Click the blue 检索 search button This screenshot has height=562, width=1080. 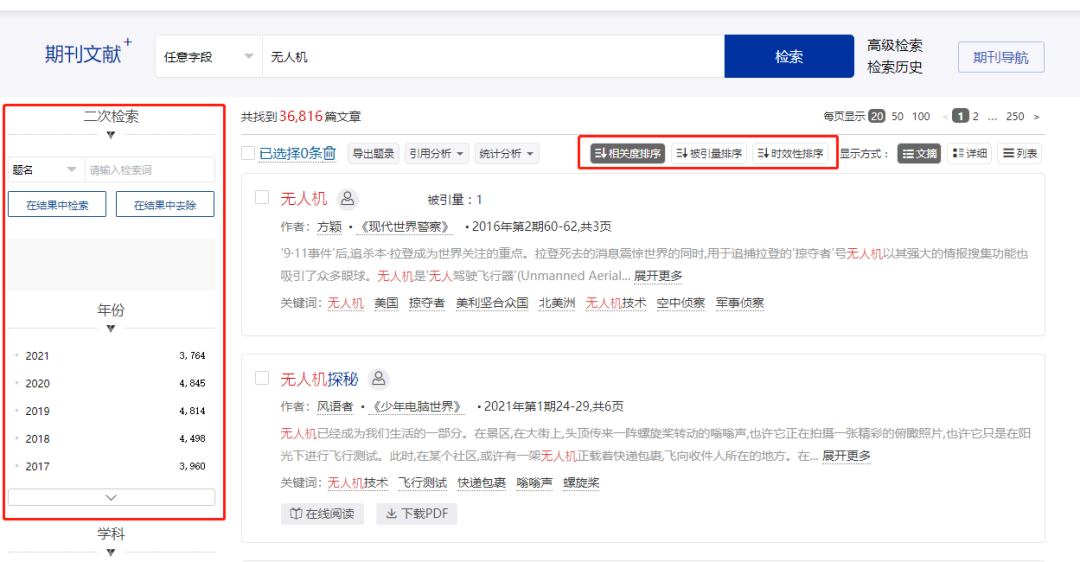(x=789, y=56)
